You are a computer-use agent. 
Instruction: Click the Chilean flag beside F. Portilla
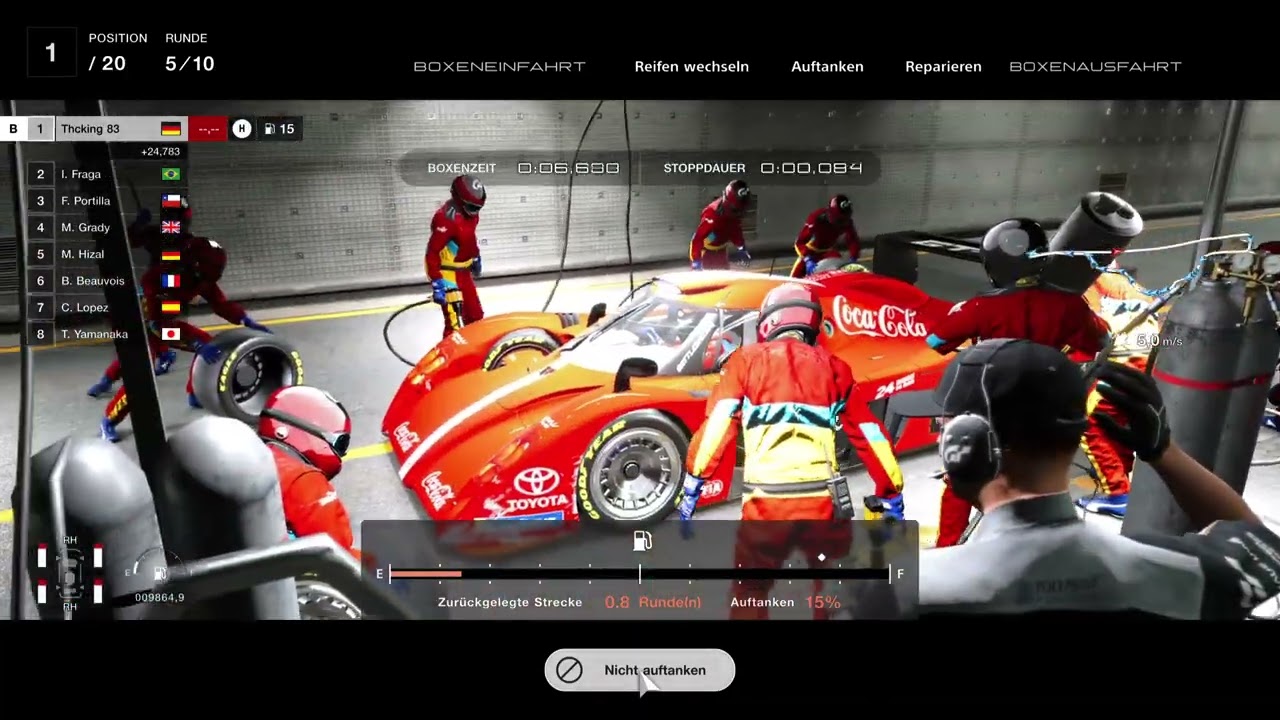[x=171, y=201]
